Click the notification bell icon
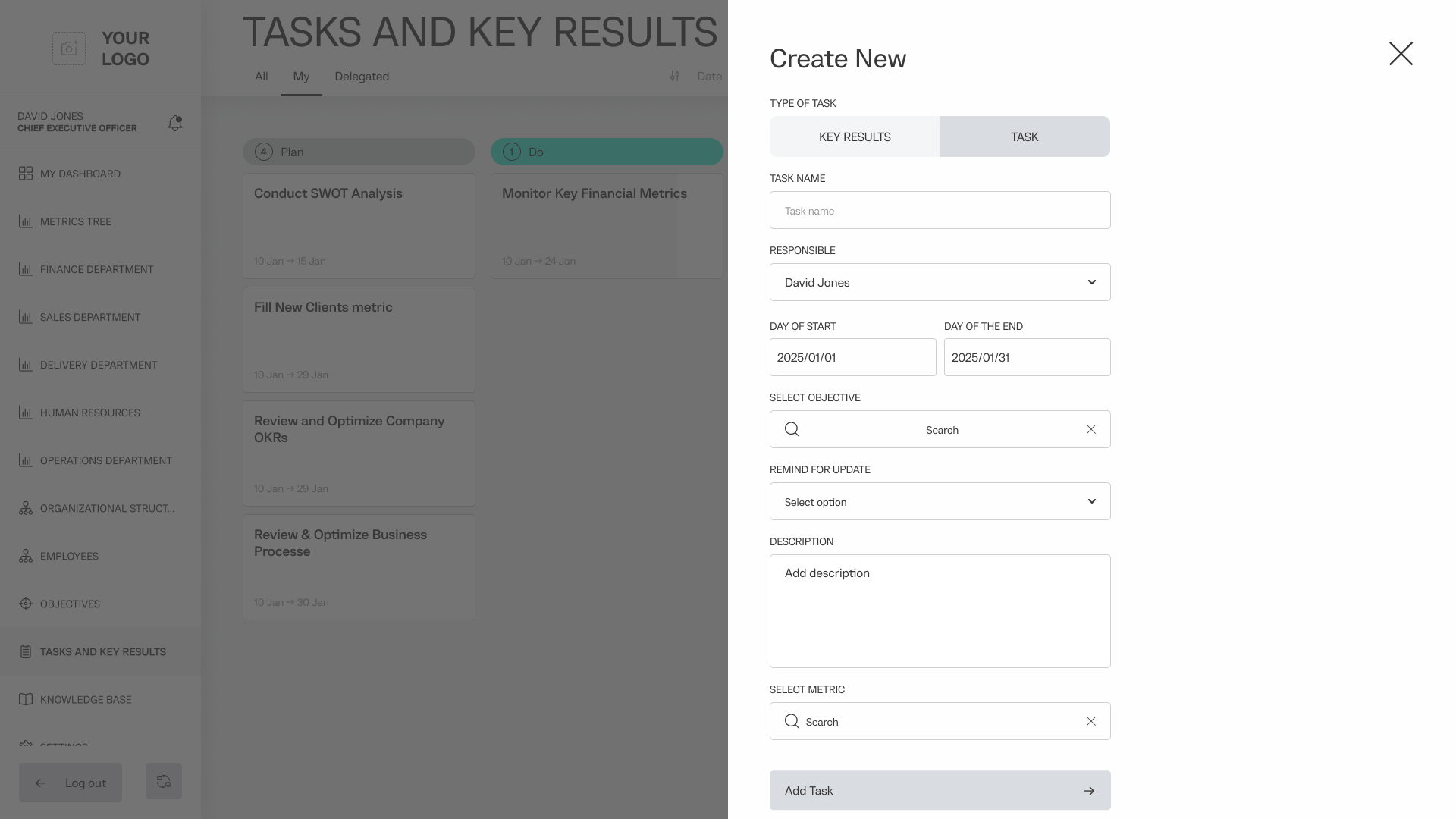Image resolution: width=1456 pixels, height=819 pixels. [175, 123]
